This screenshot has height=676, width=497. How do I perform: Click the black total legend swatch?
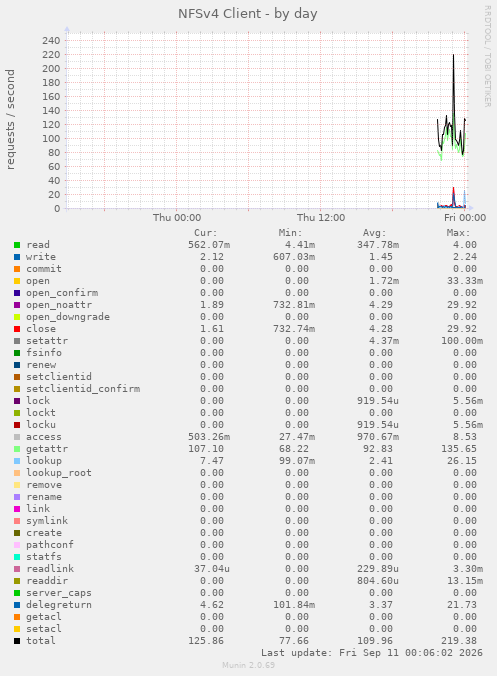pos(17,641)
